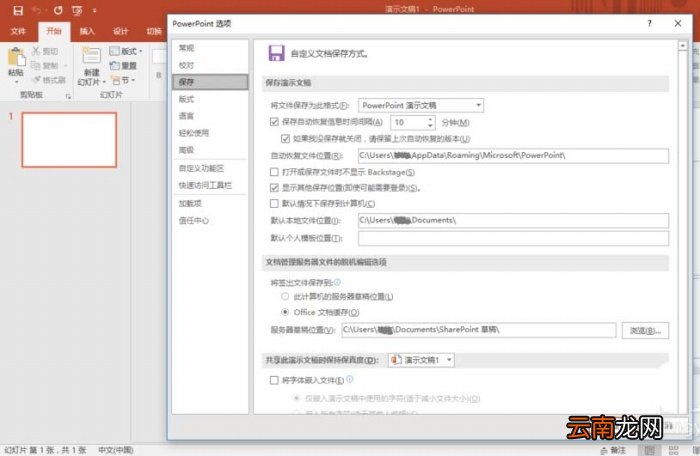Click the 默认个人模板位置 empty field

(513, 238)
